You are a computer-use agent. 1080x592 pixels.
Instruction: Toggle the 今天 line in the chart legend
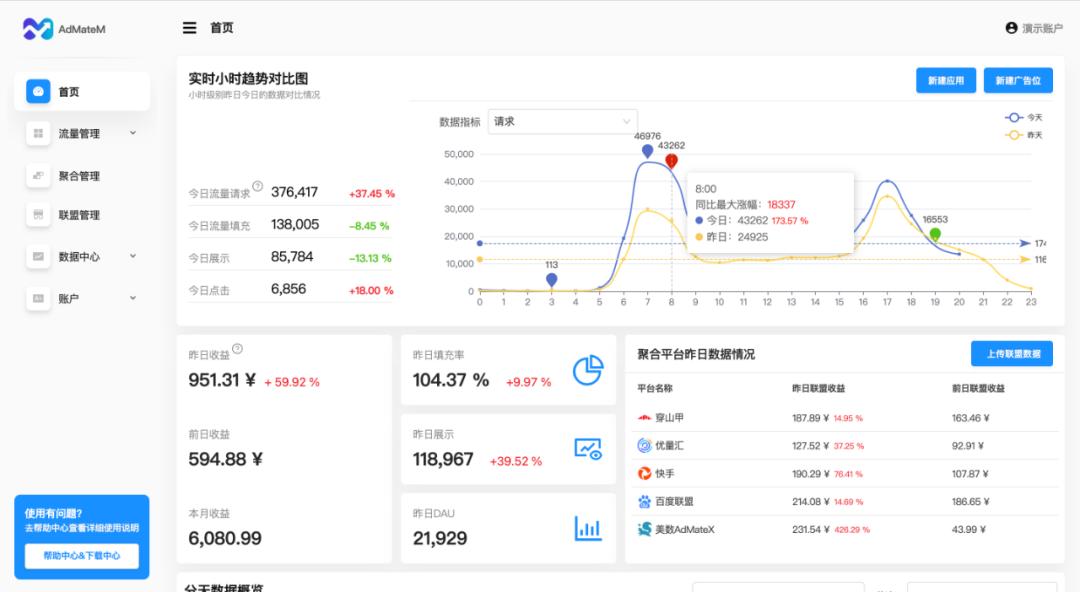coord(1025,117)
